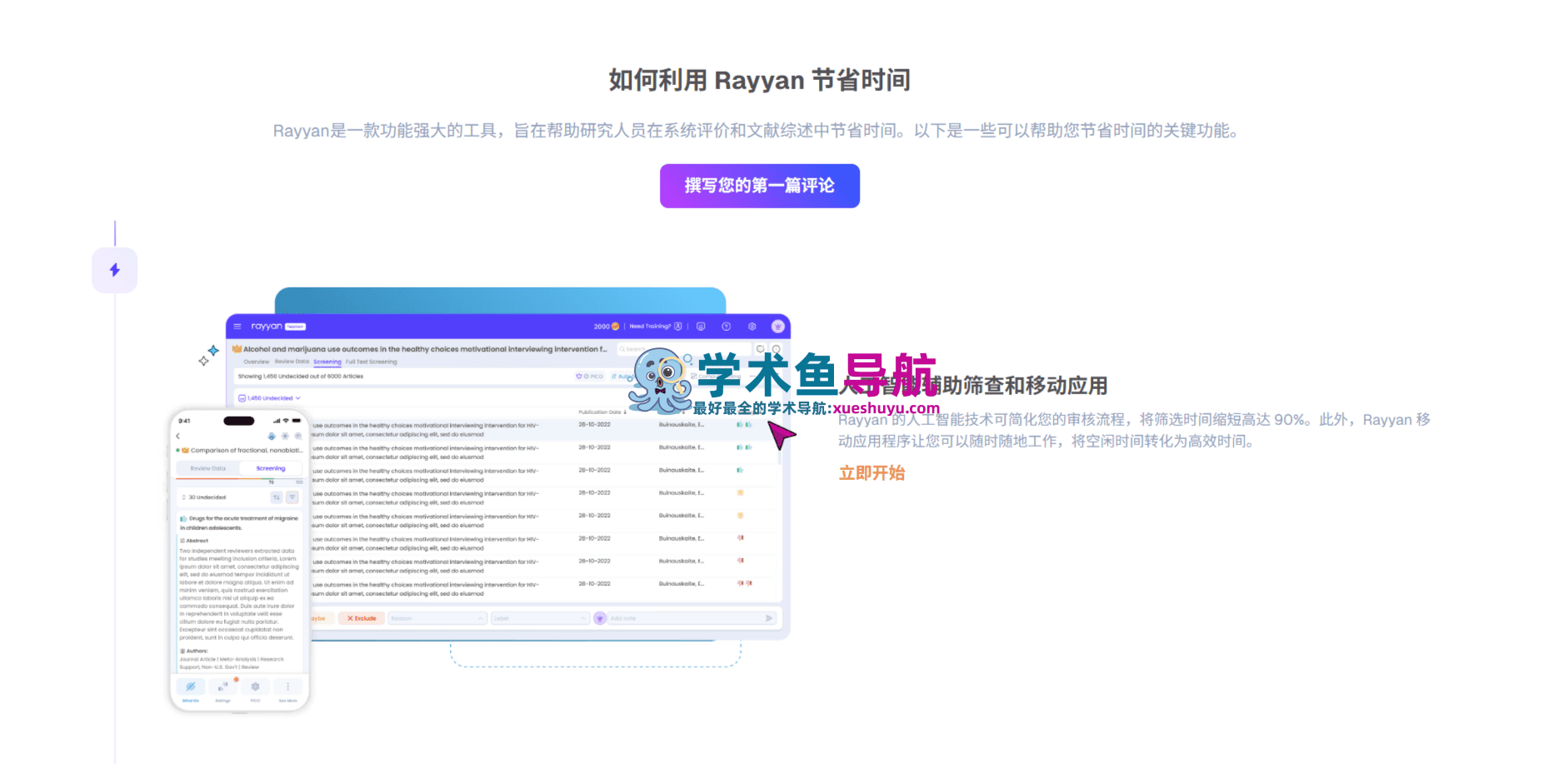The width and height of the screenshot is (1568, 764).
Task: Sort by Publication Date column
Action: 602,412
